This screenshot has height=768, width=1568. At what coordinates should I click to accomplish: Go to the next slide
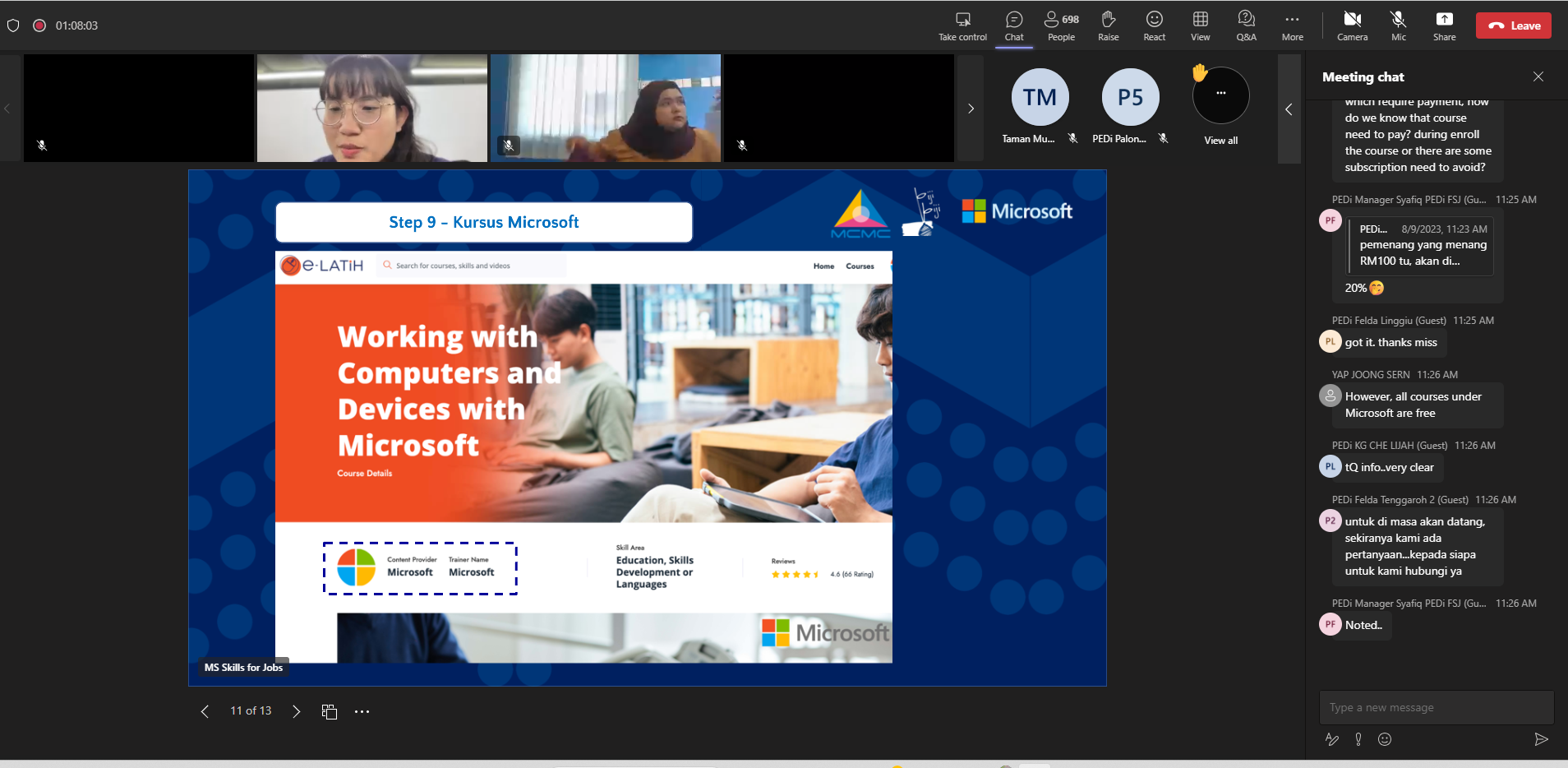pos(296,711)
